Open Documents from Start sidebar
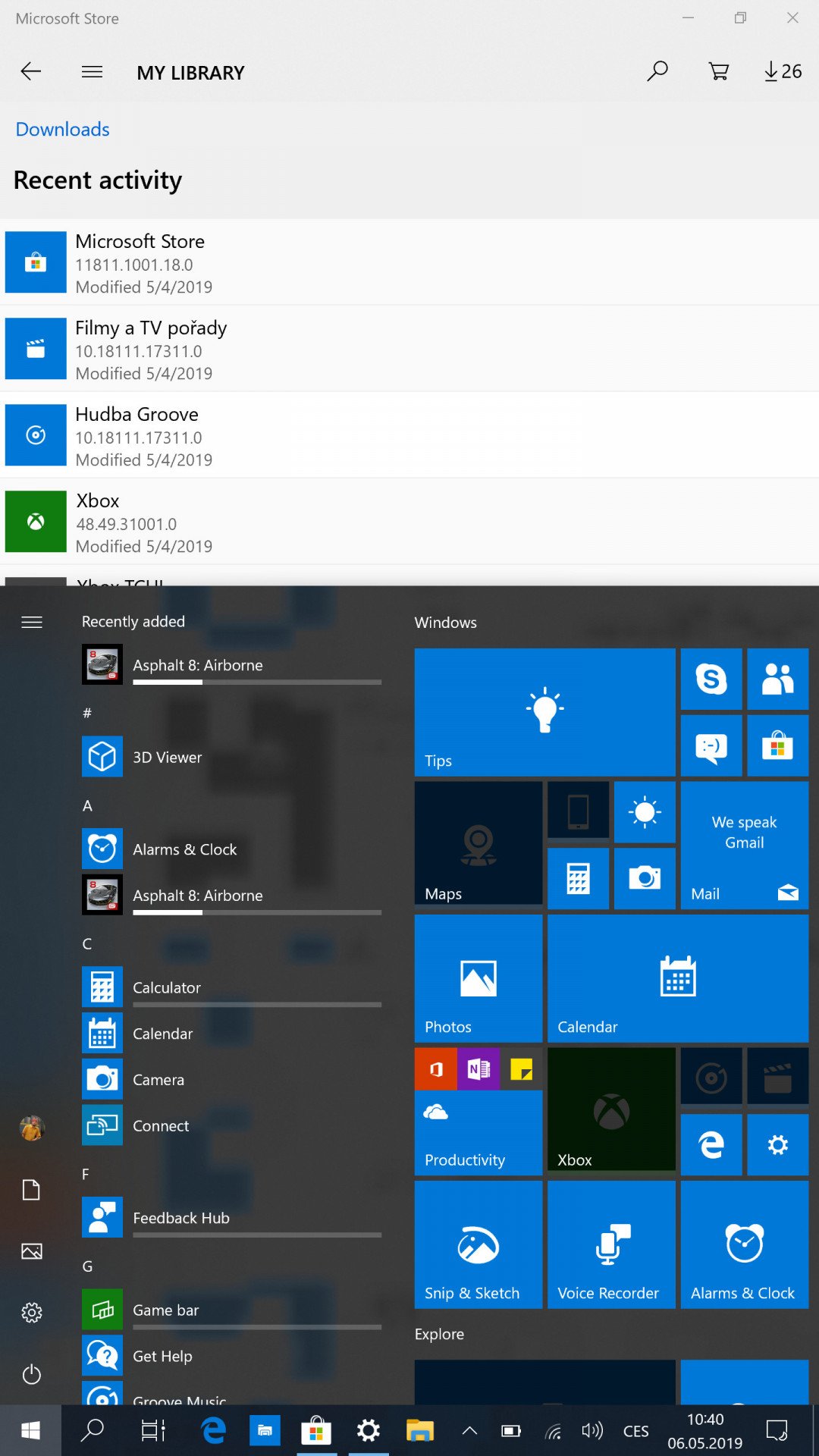 coord(31,1190)
